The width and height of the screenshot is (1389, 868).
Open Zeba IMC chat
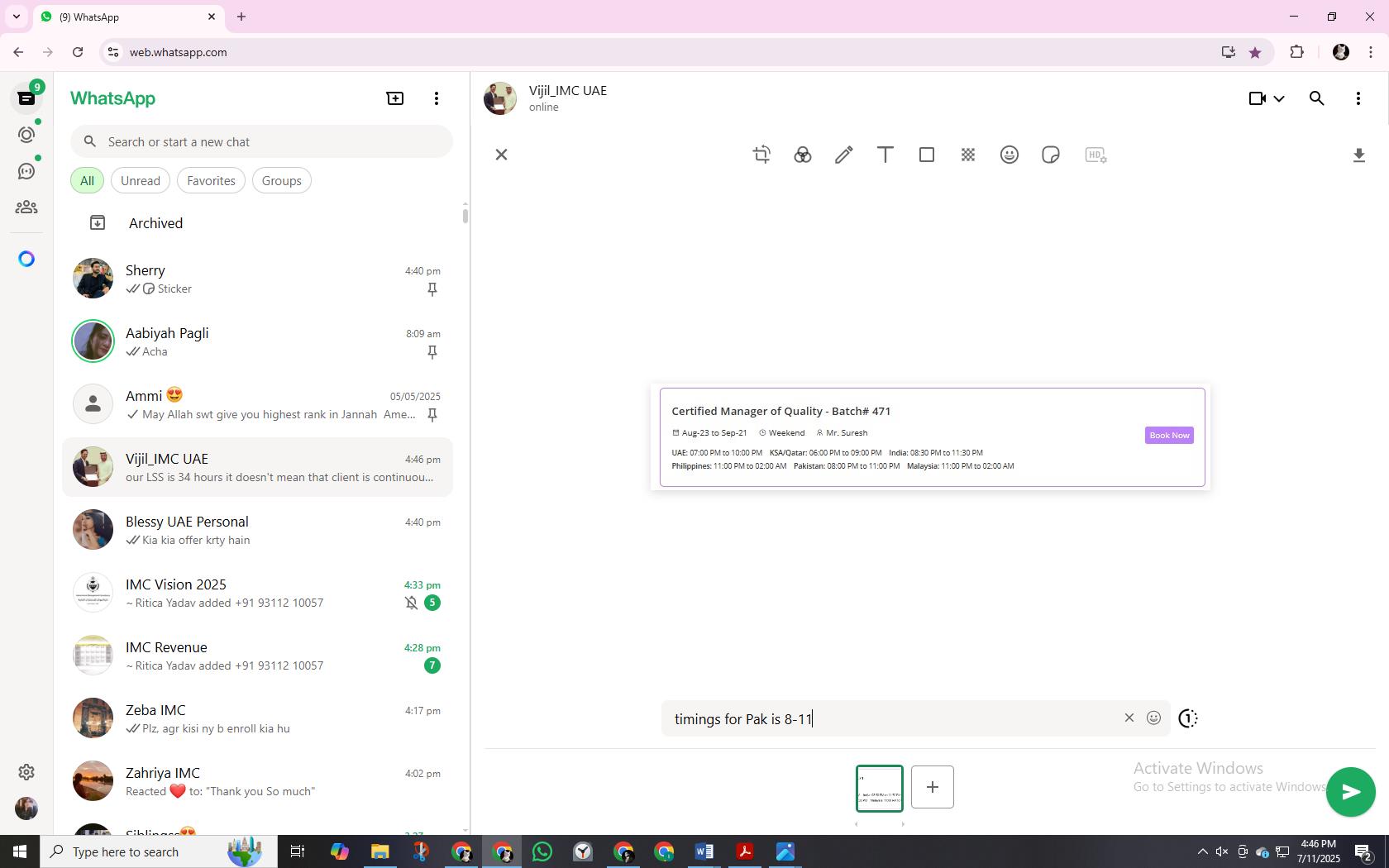coord(258,718)
